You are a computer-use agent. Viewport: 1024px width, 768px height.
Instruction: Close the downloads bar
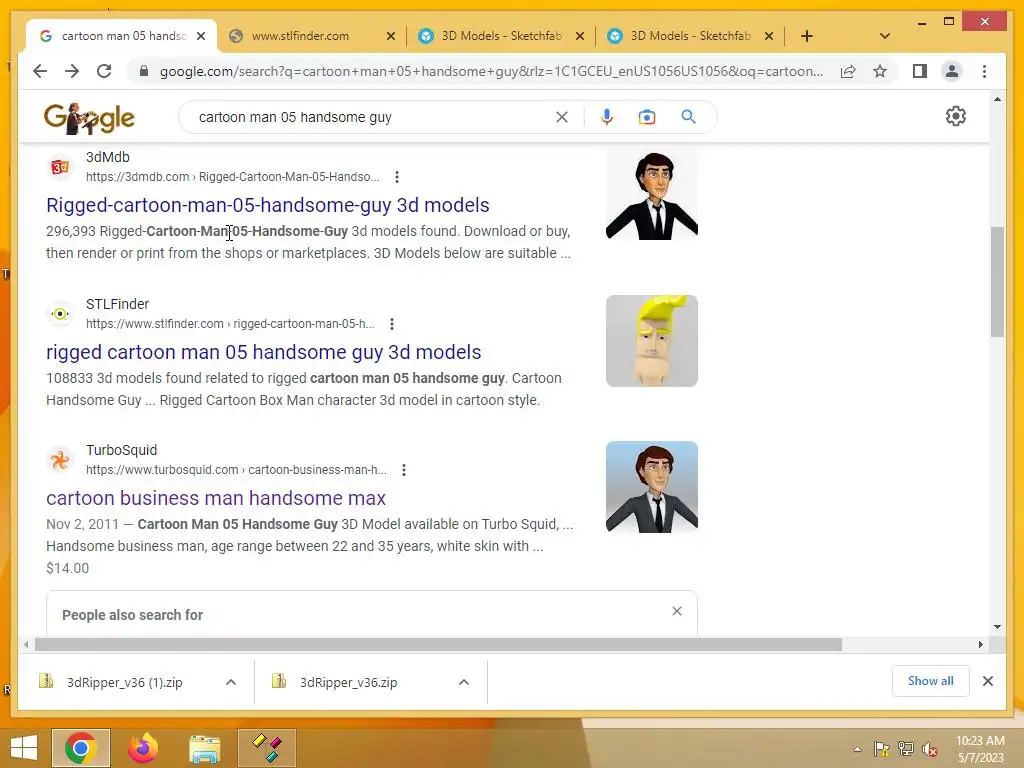[987, 681]
